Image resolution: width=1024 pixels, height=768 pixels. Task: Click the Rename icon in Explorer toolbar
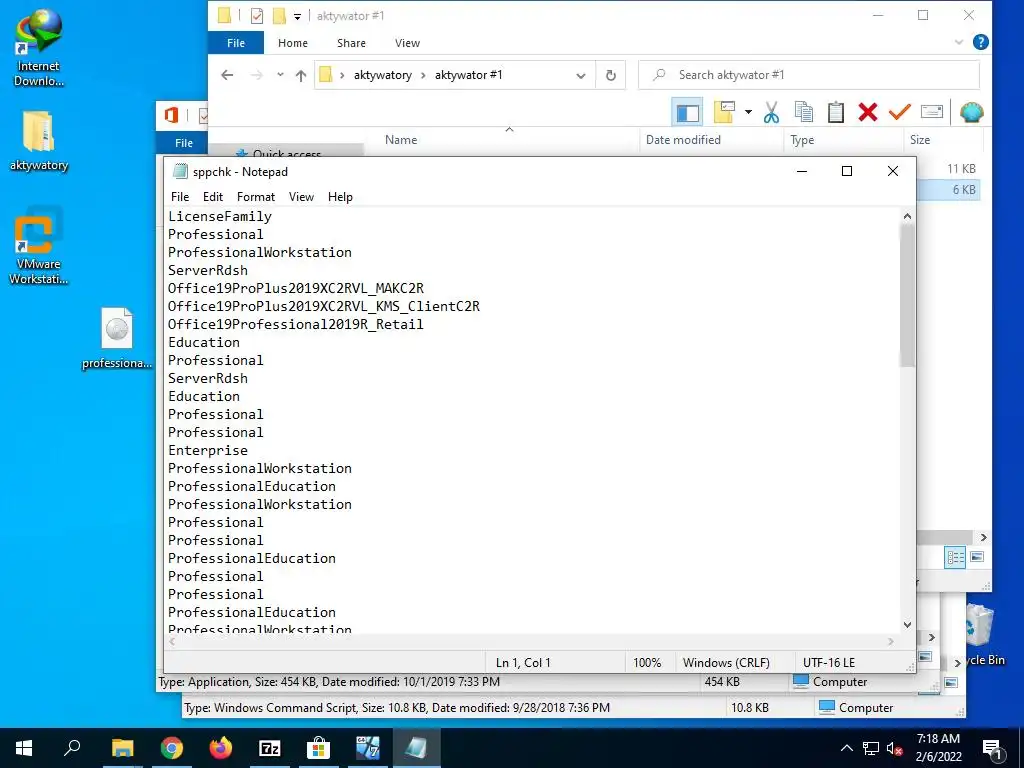click(932, 112)
